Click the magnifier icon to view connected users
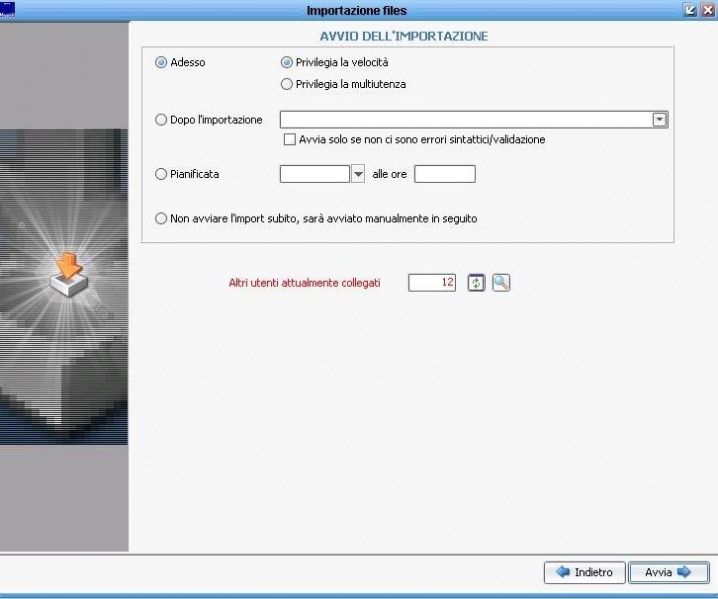The image size is (718, 599). point(501,283)
